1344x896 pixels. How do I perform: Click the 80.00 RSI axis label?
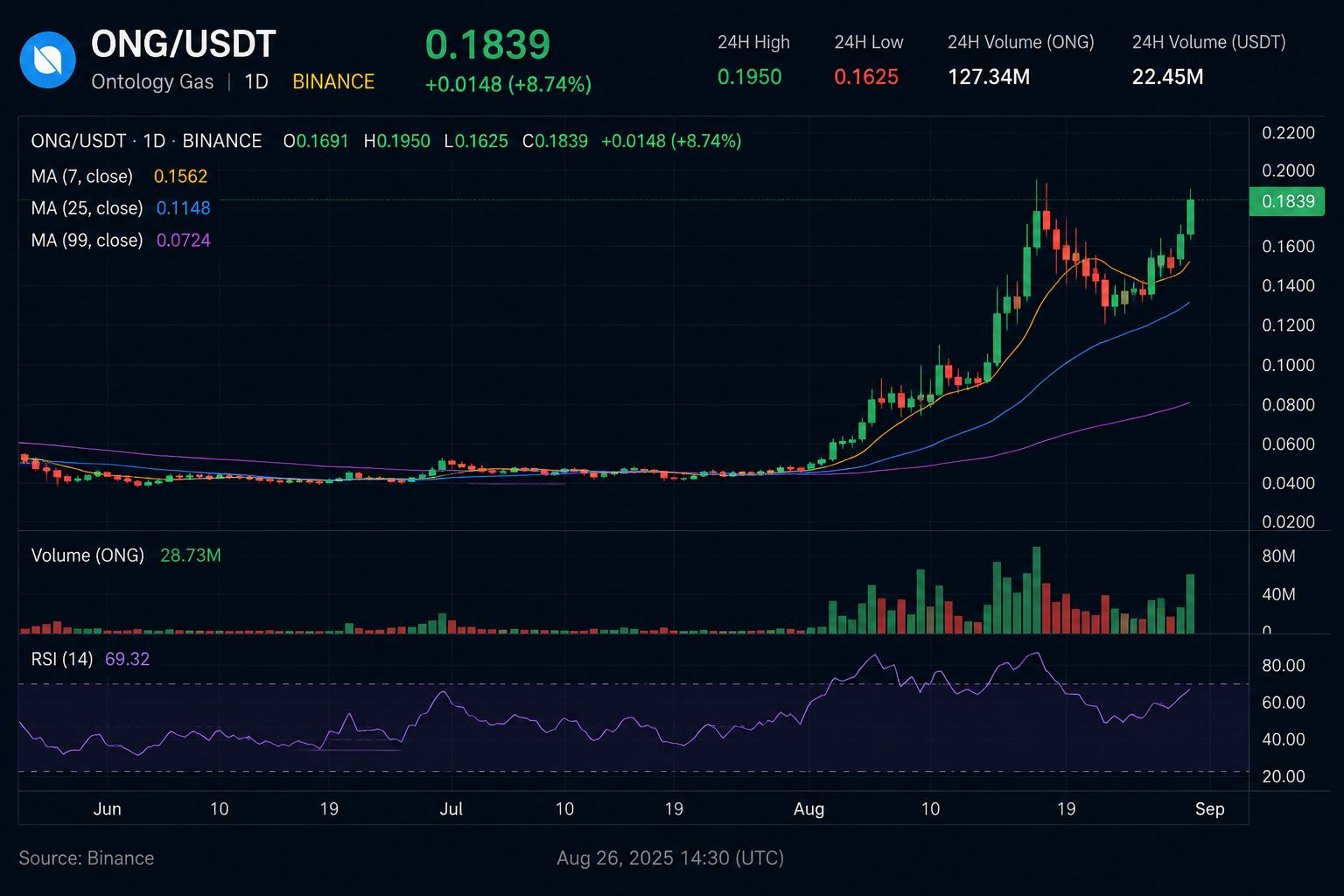tap(1284, 666)
